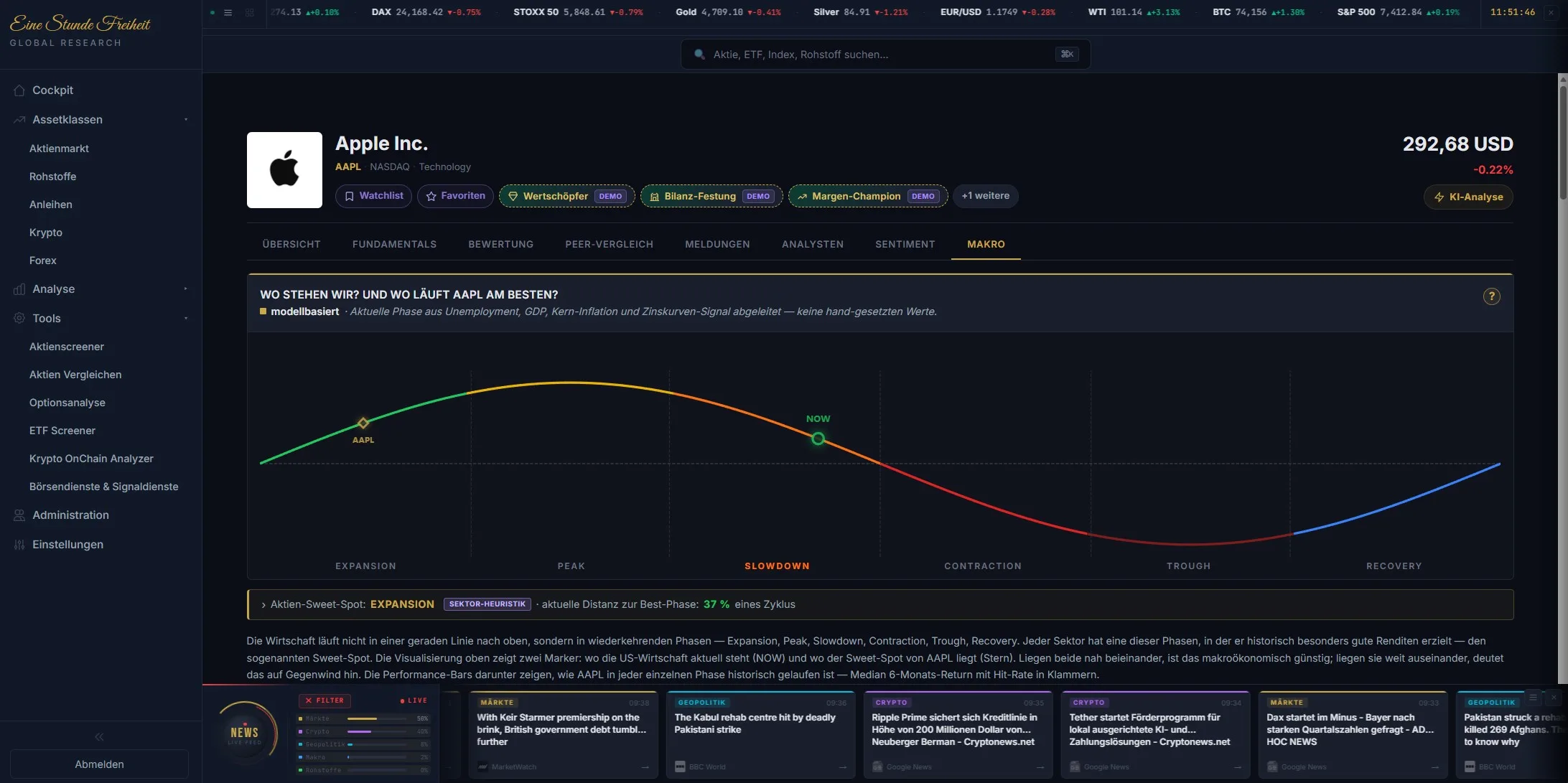Open arrow on Keir Starmer news card
Screen dimensions: 1568x783
click(645, 767)
